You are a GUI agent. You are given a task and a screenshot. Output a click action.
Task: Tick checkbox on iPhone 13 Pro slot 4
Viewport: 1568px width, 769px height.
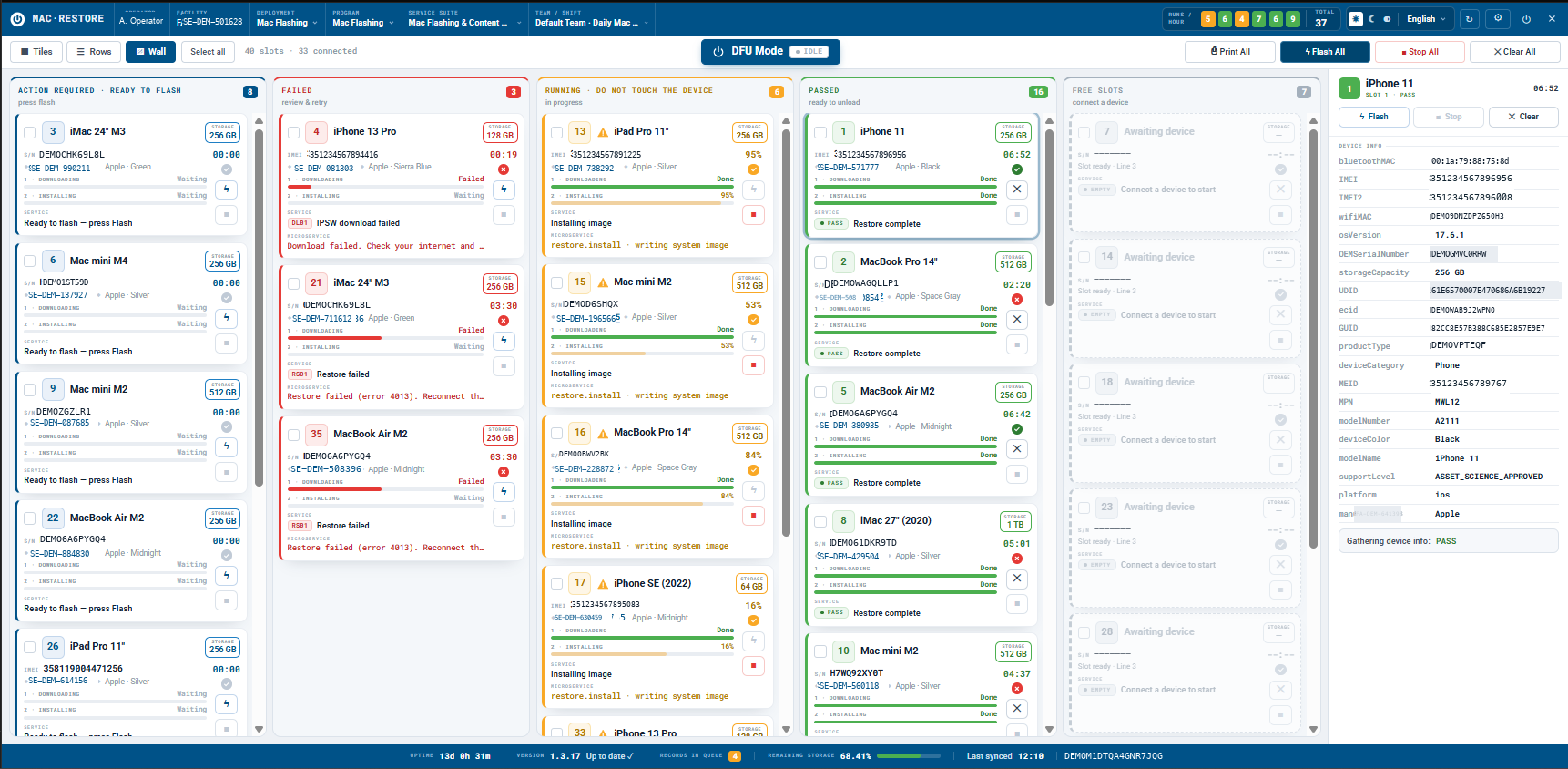pos(293,132)
